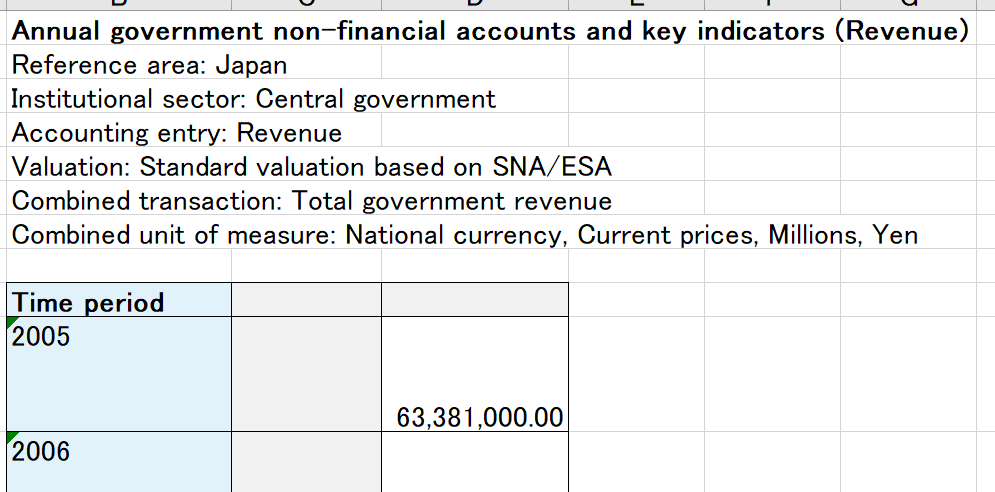Select the title cell about annual government accounts

tap(489, 31)
